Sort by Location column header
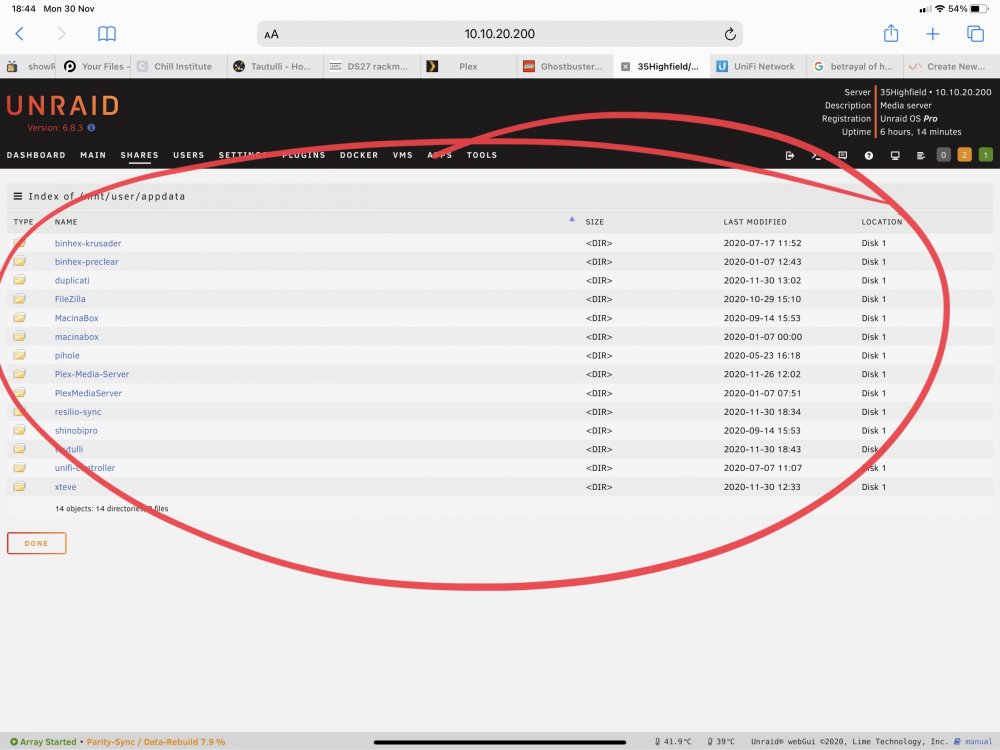Image resolution: width=1000 pixels, height=750 pixels. [x=882, y=222]
